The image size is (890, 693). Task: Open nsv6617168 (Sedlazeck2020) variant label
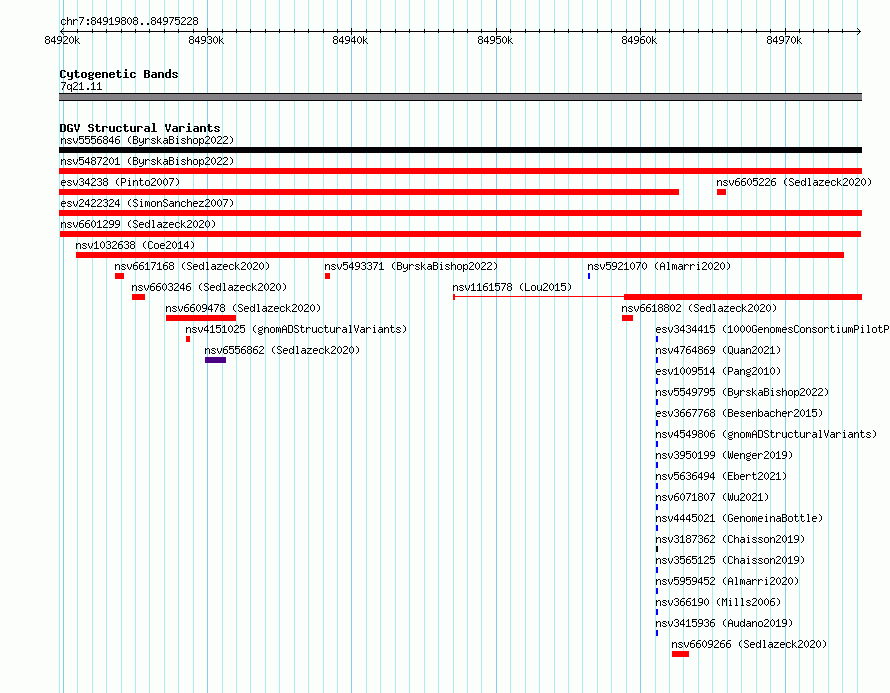[x=192, y=266]
